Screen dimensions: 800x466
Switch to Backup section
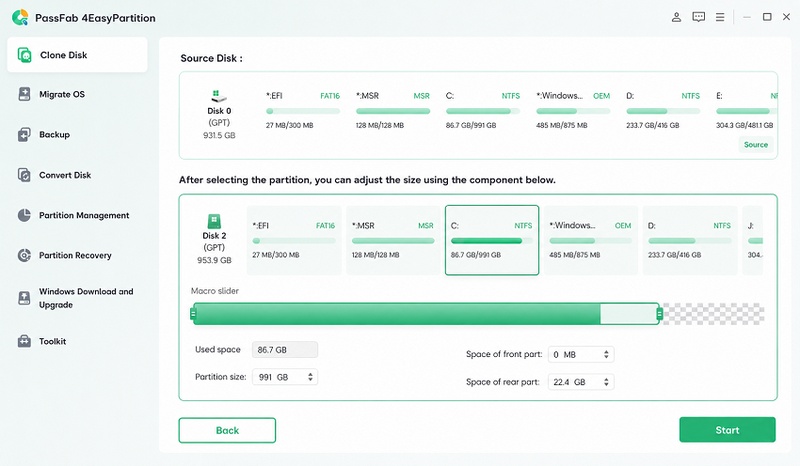click(77, 134)
